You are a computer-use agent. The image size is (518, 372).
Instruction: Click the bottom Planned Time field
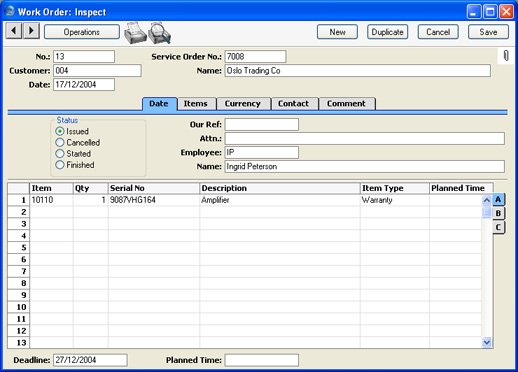[262, 360]
